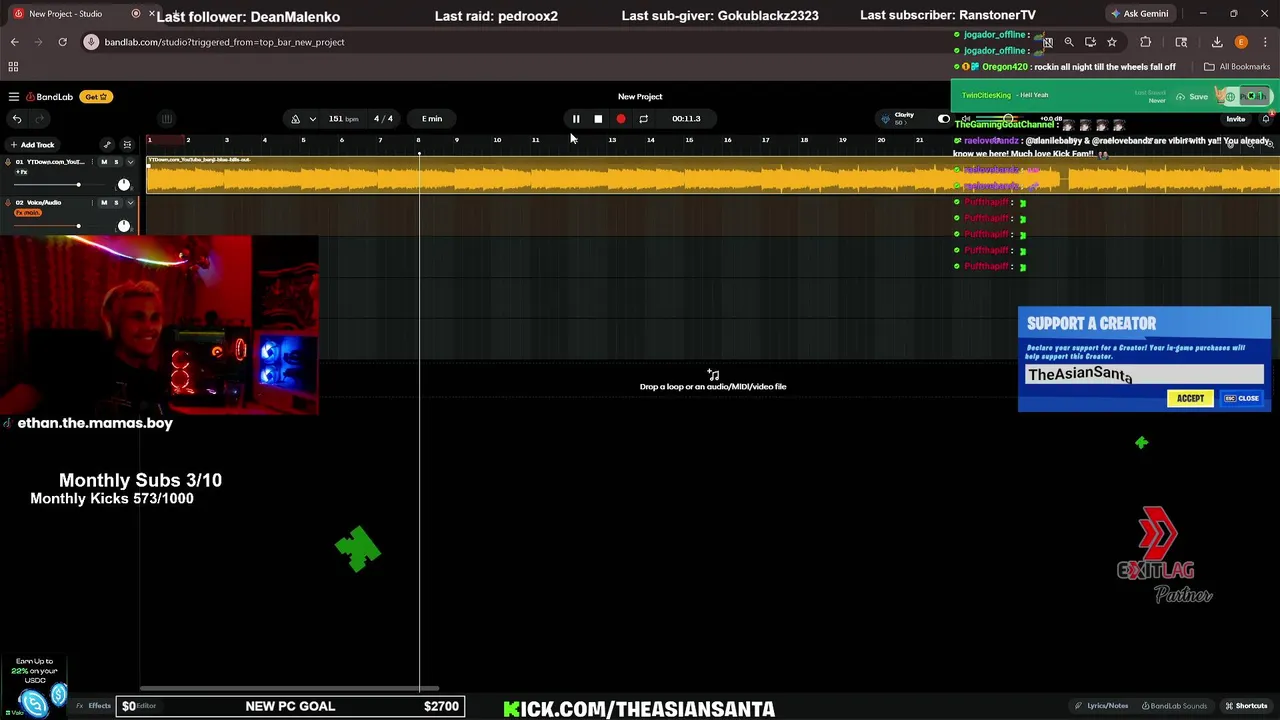
Task: Toggle the snap-to-grid magnet icon
Action: [x=127, y=145]
